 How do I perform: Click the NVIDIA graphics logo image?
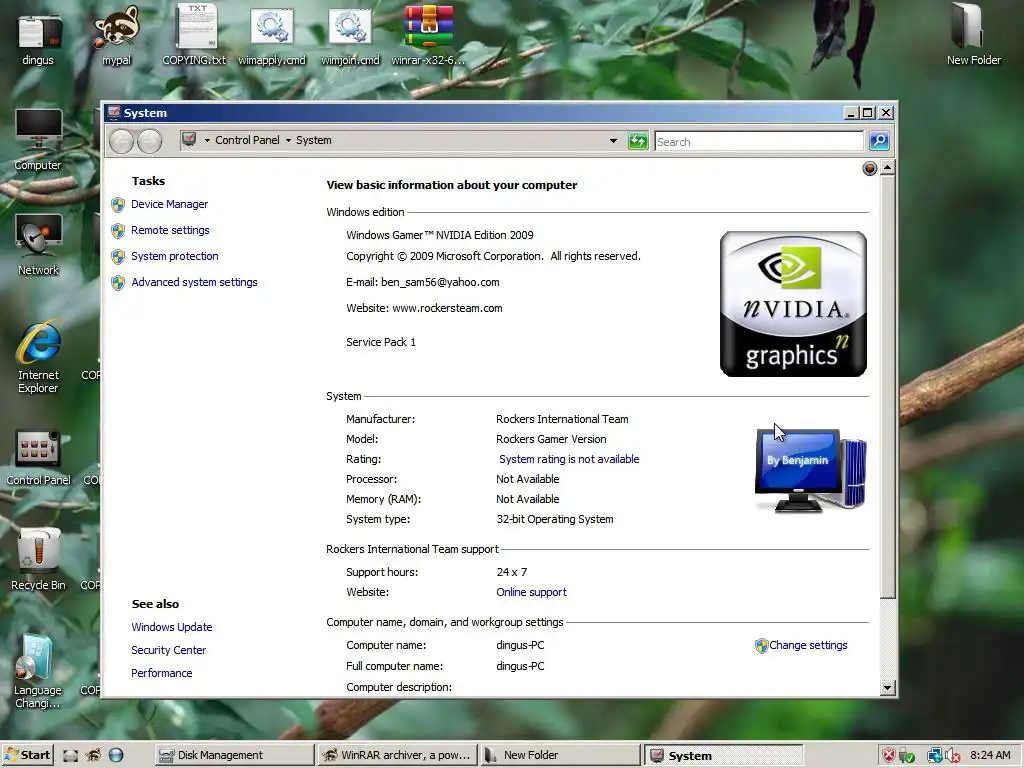[793, 304]
